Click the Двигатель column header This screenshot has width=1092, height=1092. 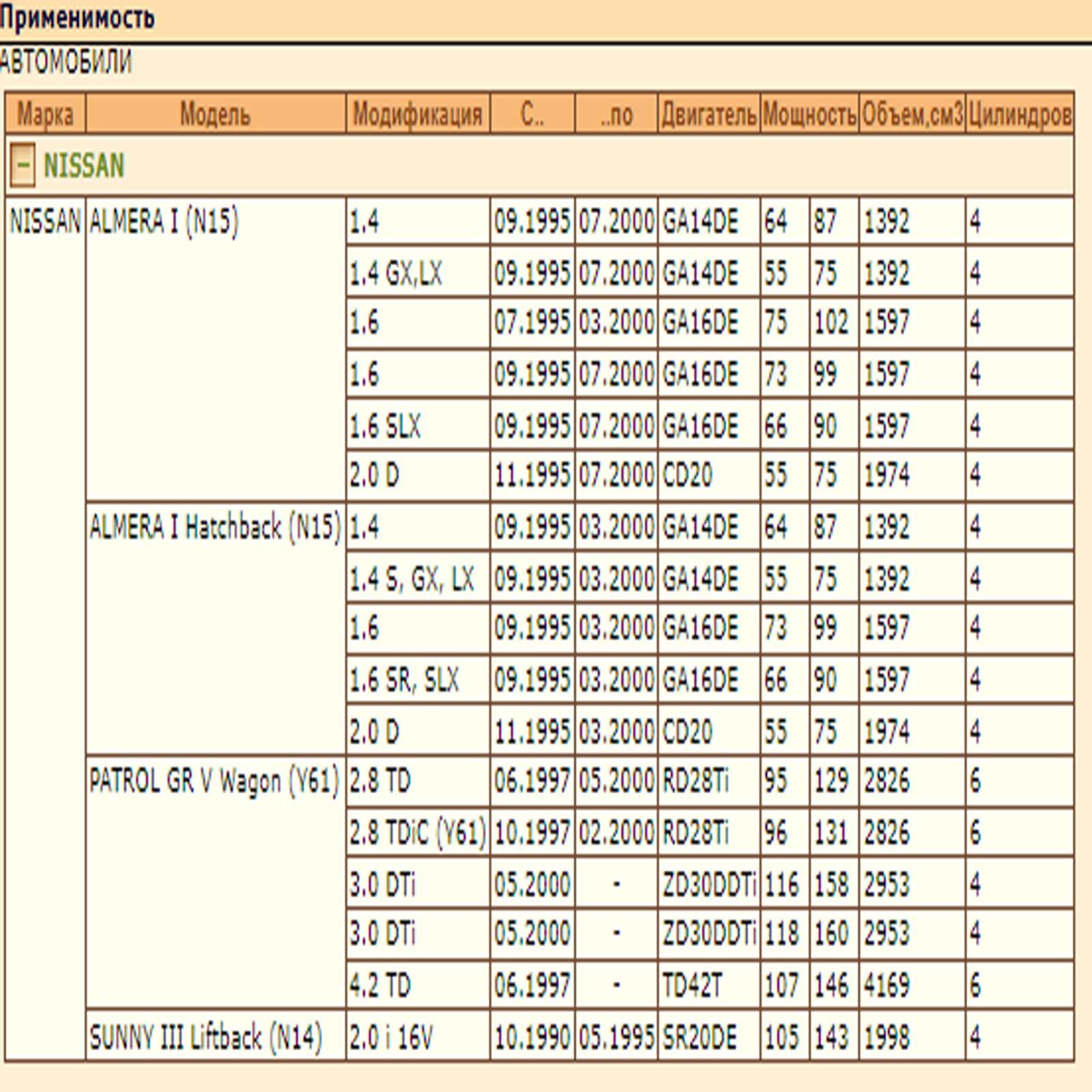[709, 114]
